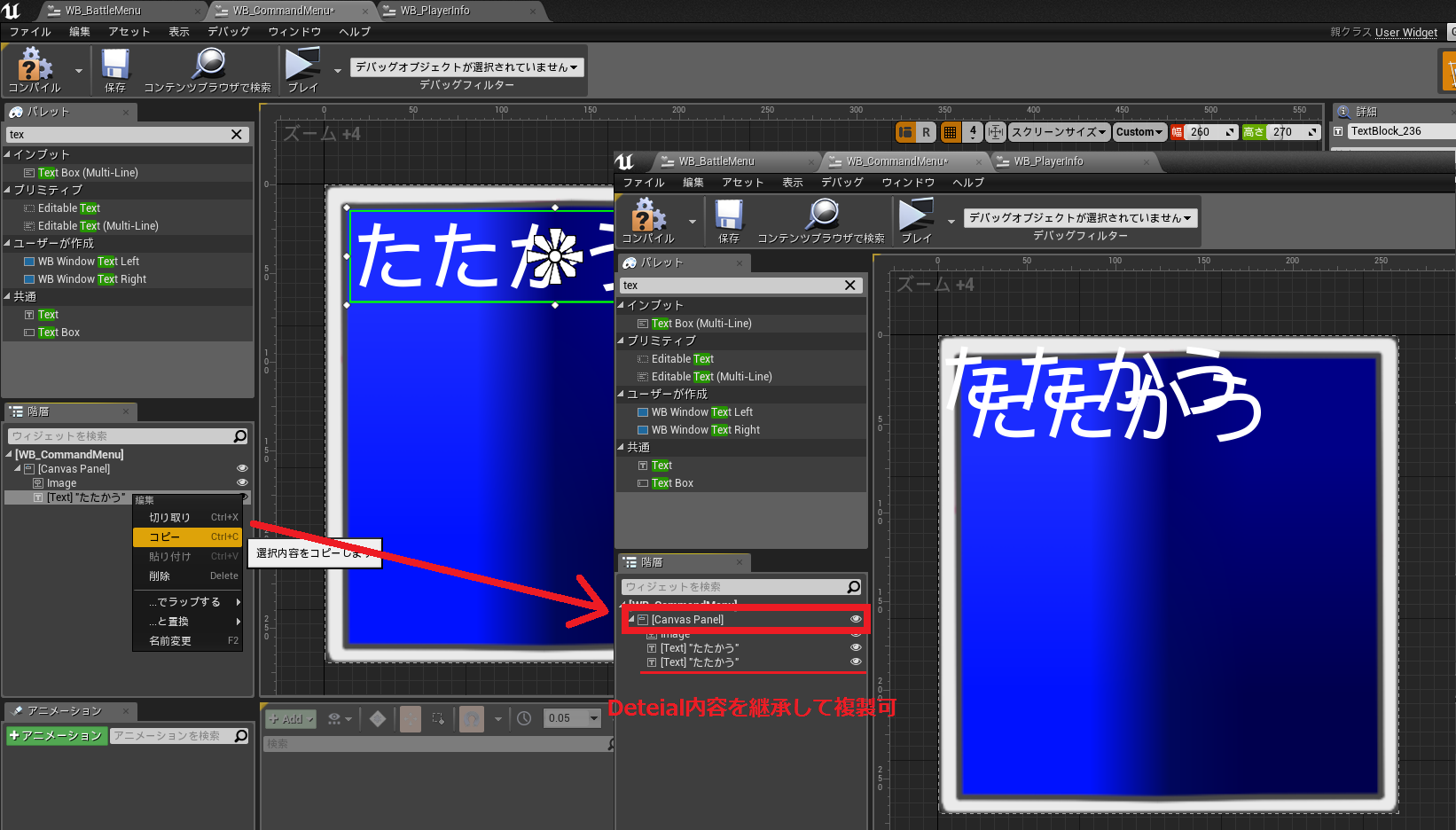Click the Play icon in the inset editor toolbar
Image resolution: width=1456 pixels, height=830 pixels.
916,215
